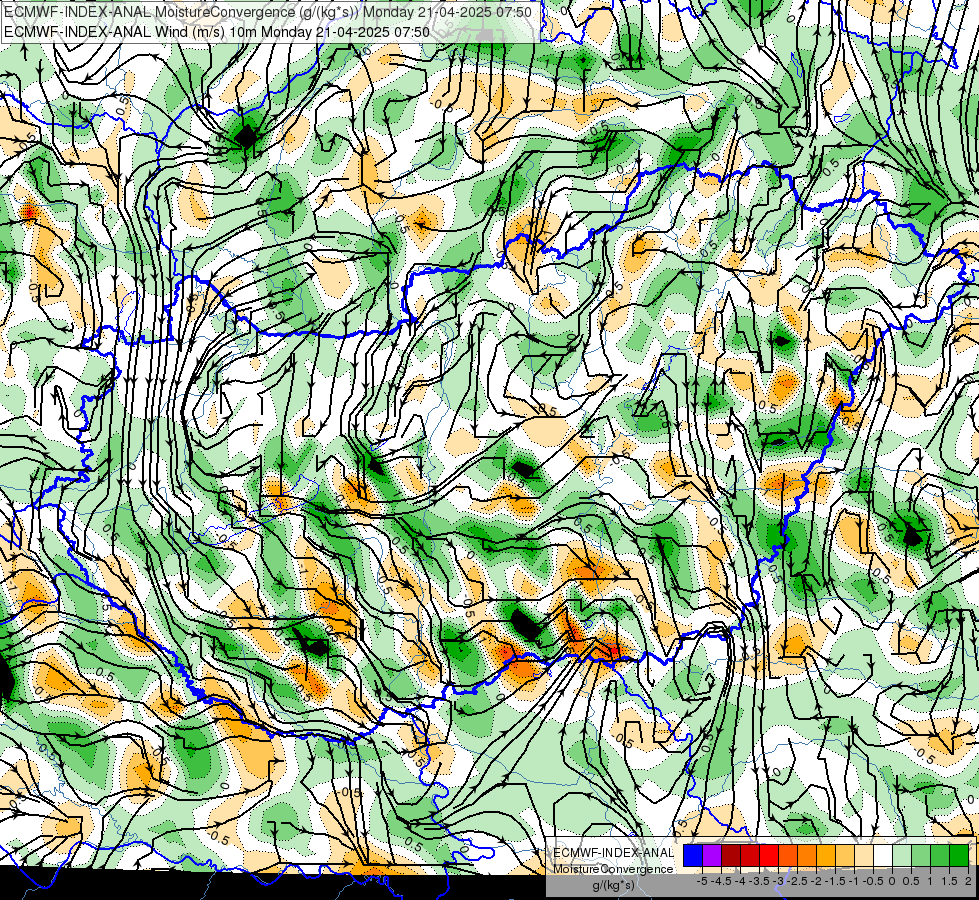This screenshot has height=900, width=979.
Task: Click the -2.5 tick label in legend
Action: (x=797, y=881)
